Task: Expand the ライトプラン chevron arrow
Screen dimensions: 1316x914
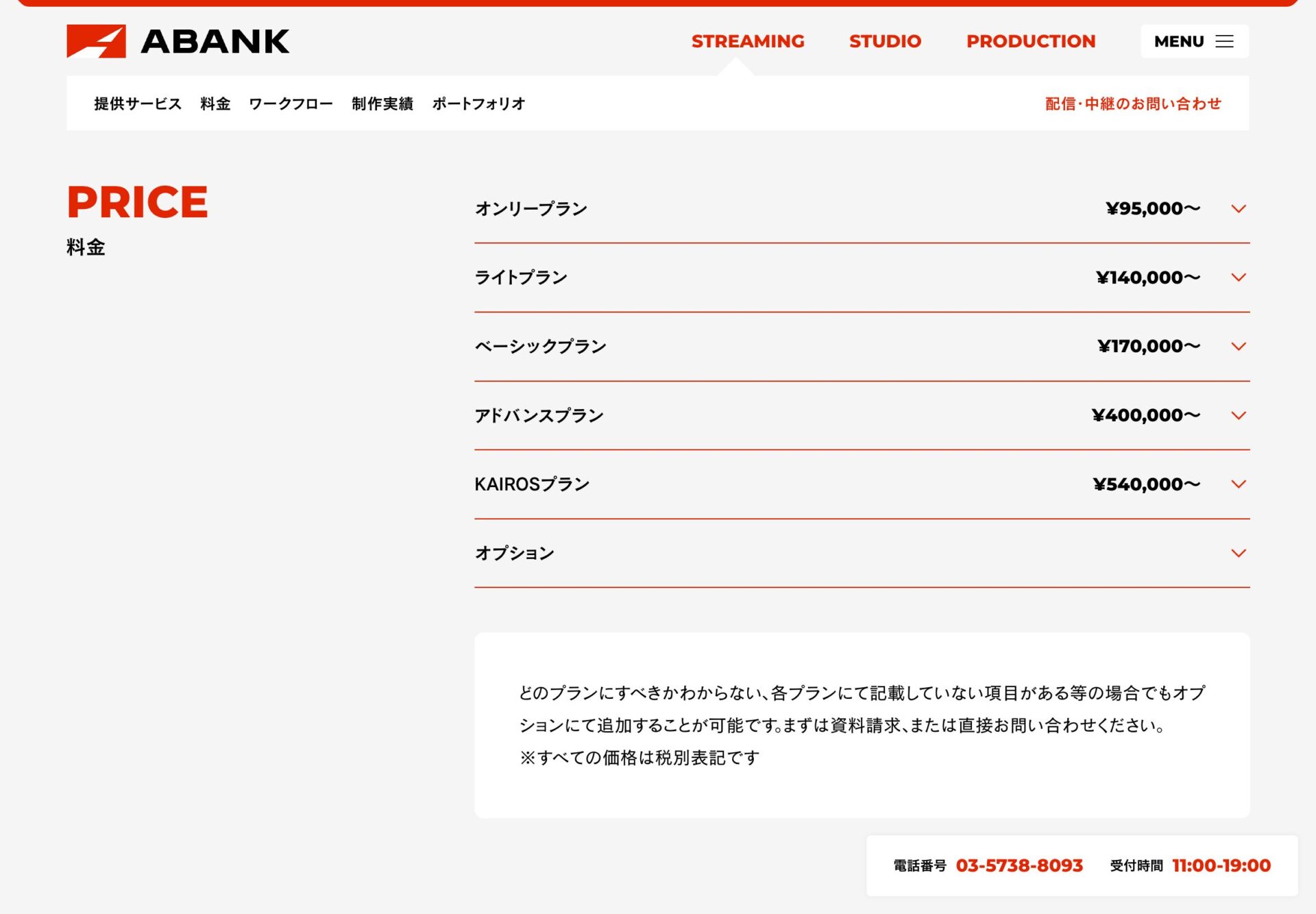Action: 1238,277
